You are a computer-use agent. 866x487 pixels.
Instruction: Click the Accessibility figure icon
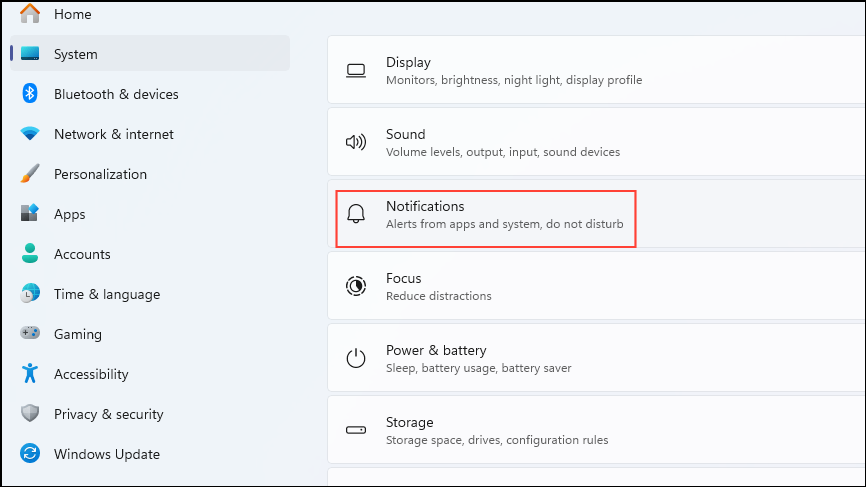click(30, 373)
